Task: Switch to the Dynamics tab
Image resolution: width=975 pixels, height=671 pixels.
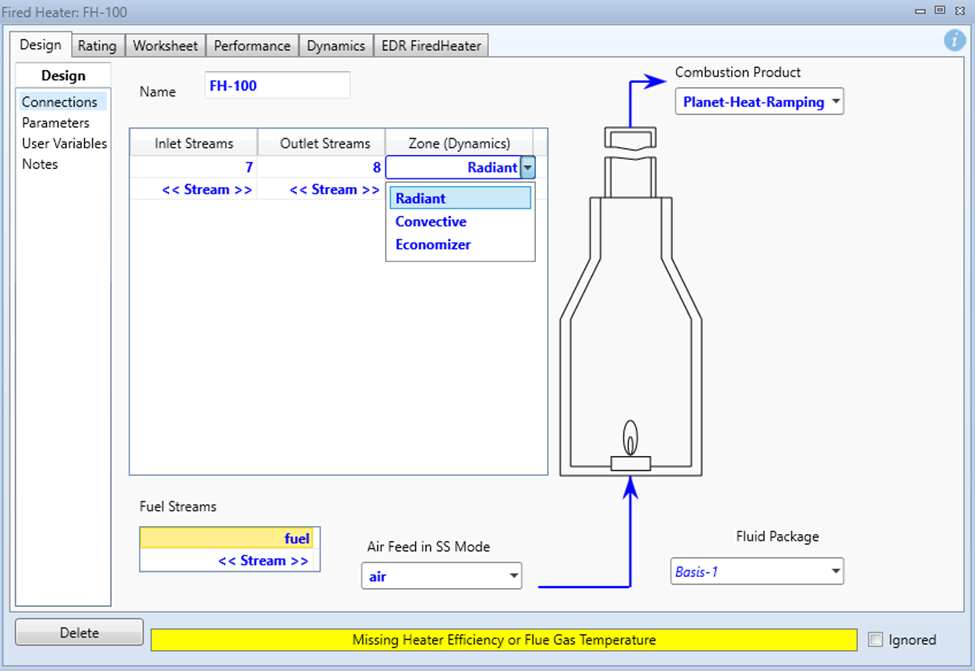Action: (x=336, y=46)
